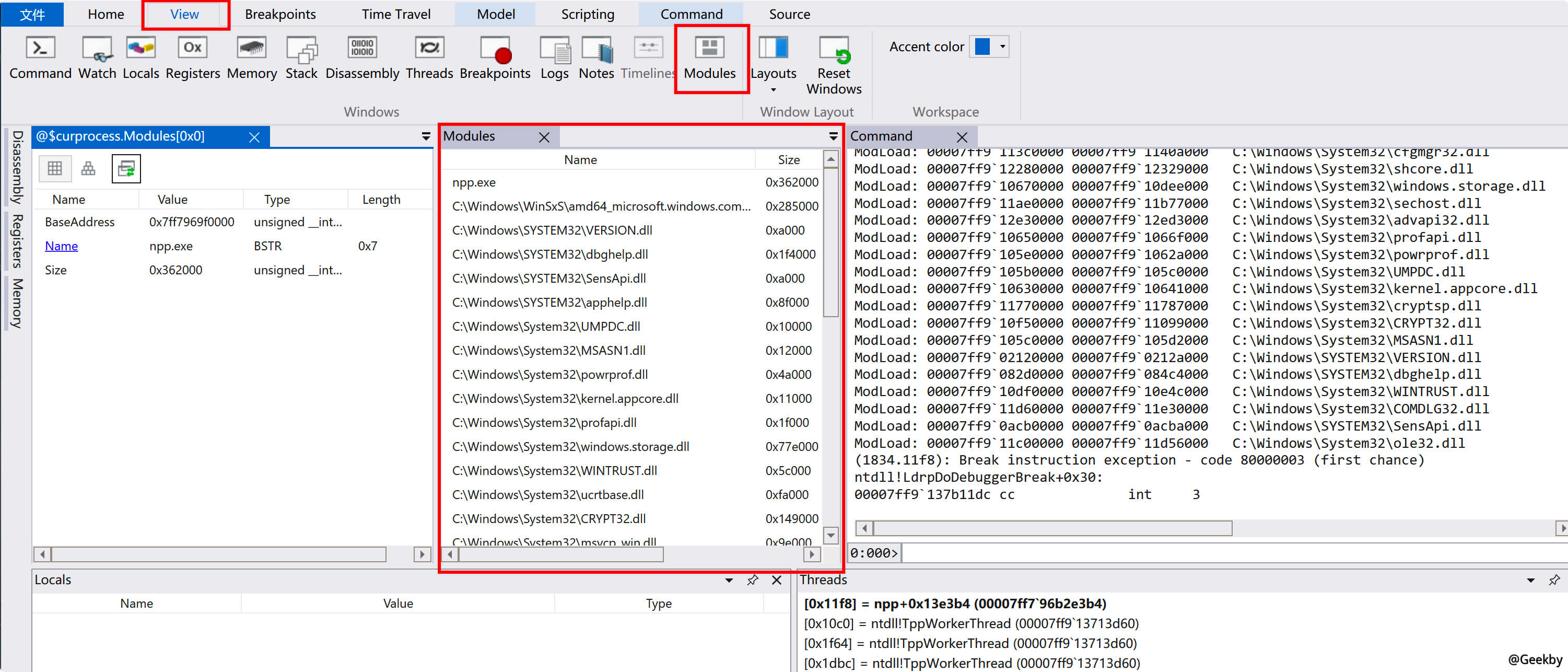Image resolution: width=1568 pixels, height=672 pixels.
Task: Switch to the Breakpoints ribbon tab
Action: click(x=280, y=14)
